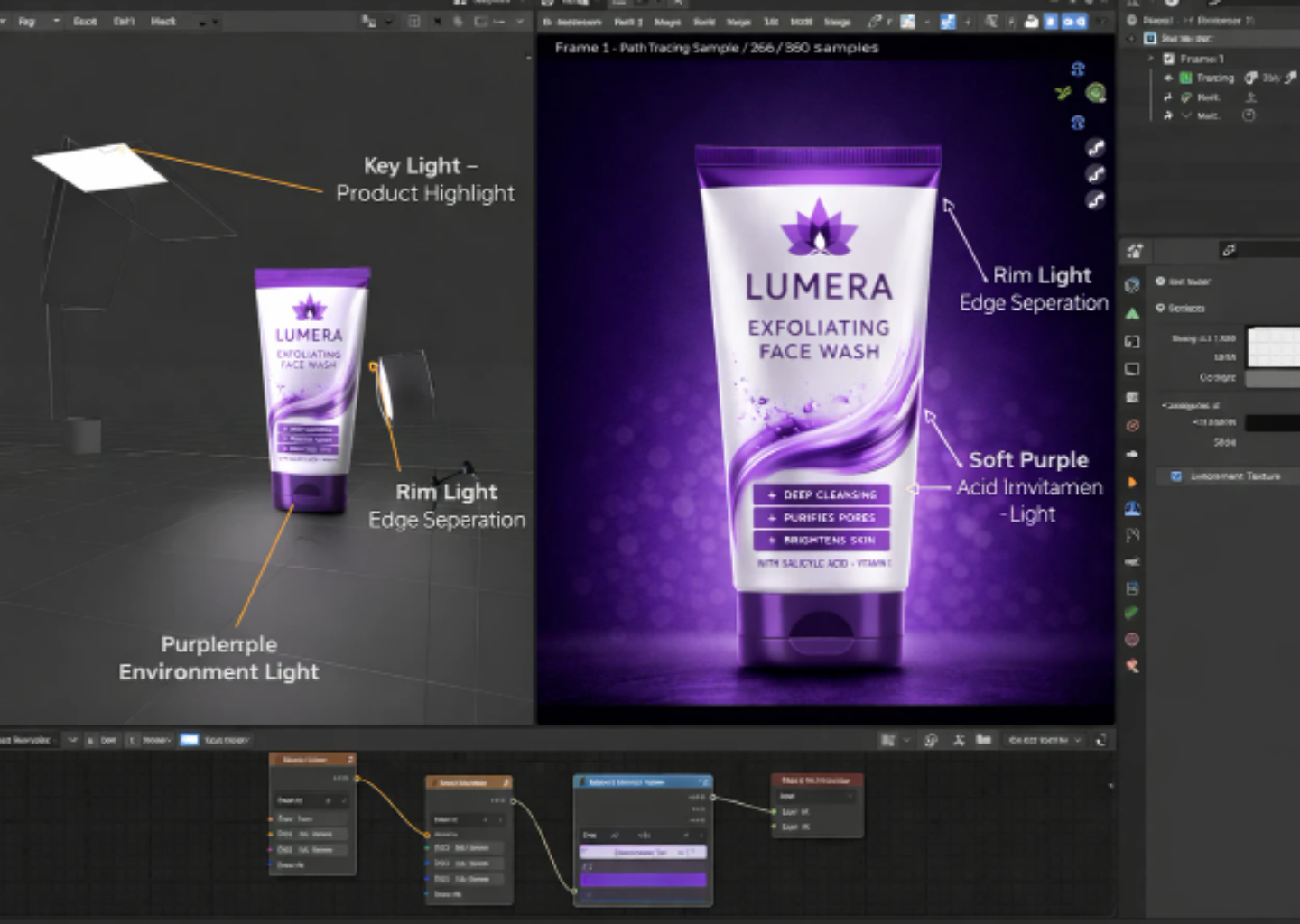Image resolution: width=1300 pixels, height=924 pixels.
Task: Click the pink icon at bottom of properties sidebar
Action: (1132, 666)
